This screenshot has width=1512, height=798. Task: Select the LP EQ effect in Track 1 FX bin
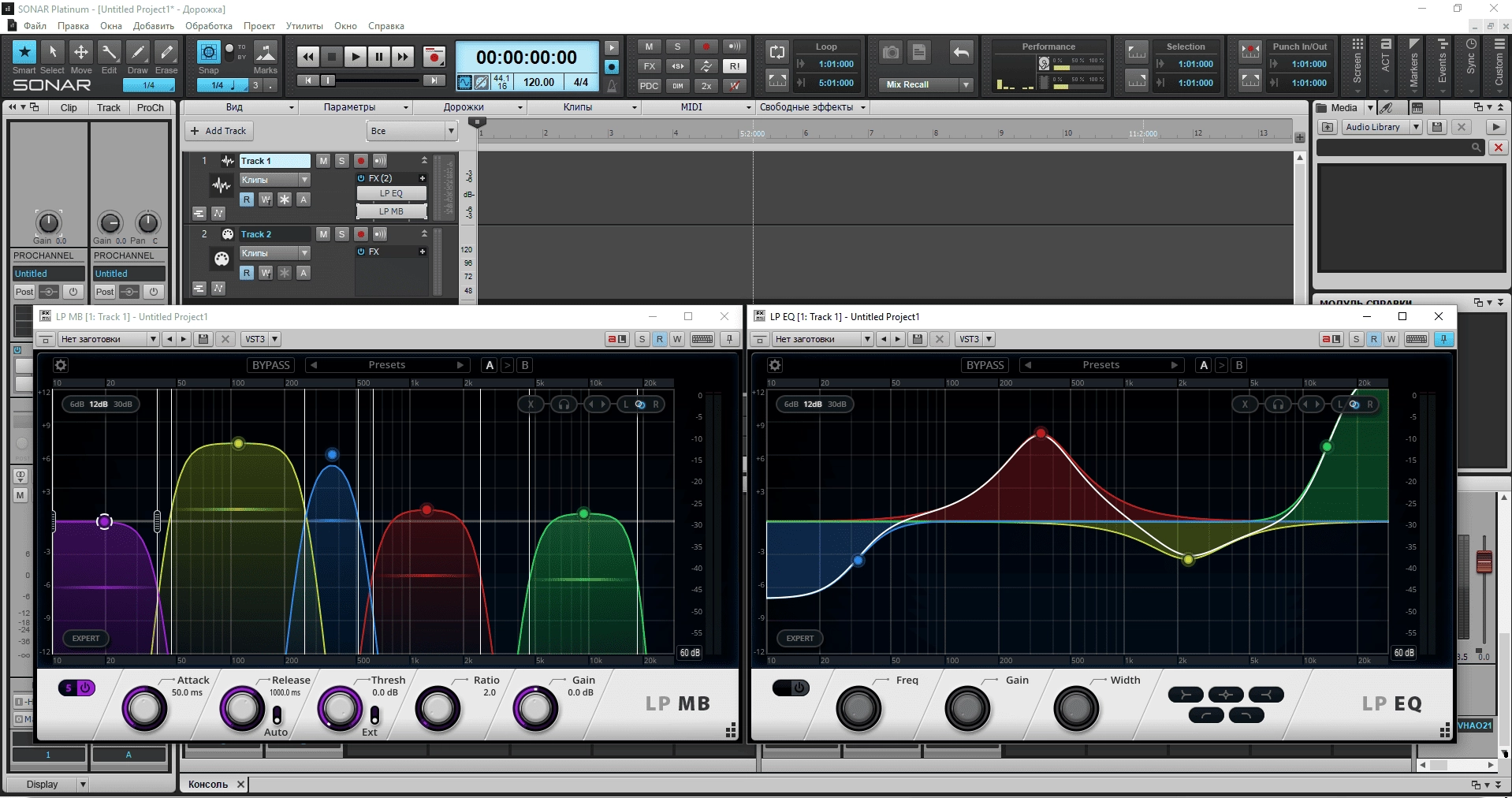click(391, 193)
